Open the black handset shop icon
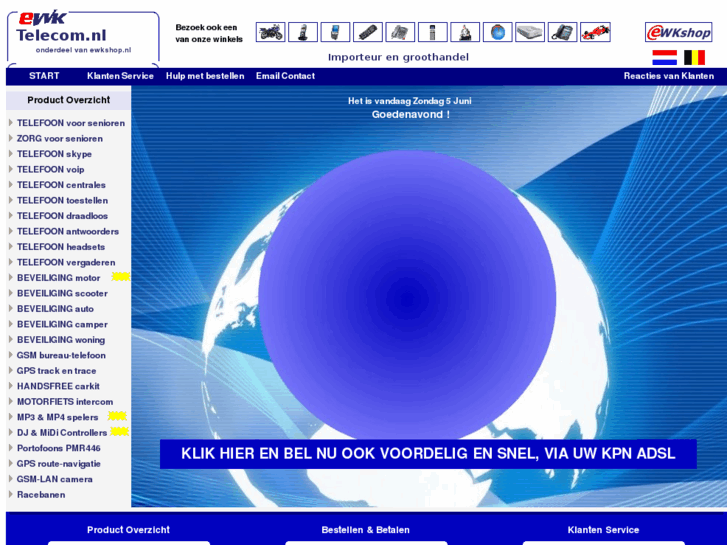Image resolution: width=727 pixels, height=545 pixels. click(x=368, y=32)
